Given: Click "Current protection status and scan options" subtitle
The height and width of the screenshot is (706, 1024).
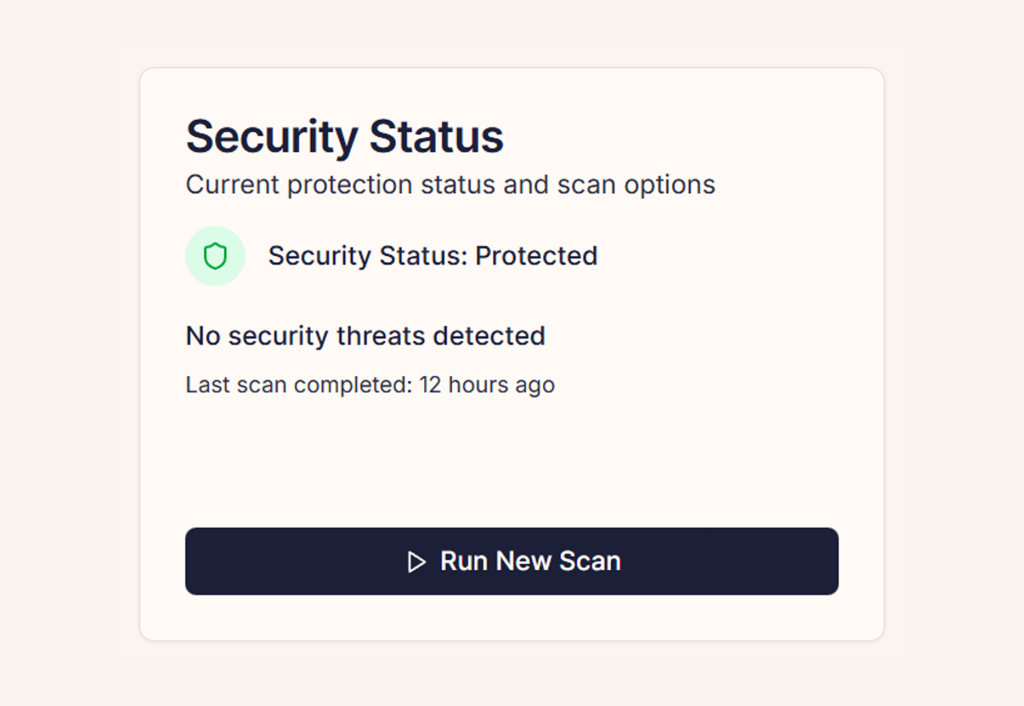Looking at the screenshot, I should tap(450, 185).
